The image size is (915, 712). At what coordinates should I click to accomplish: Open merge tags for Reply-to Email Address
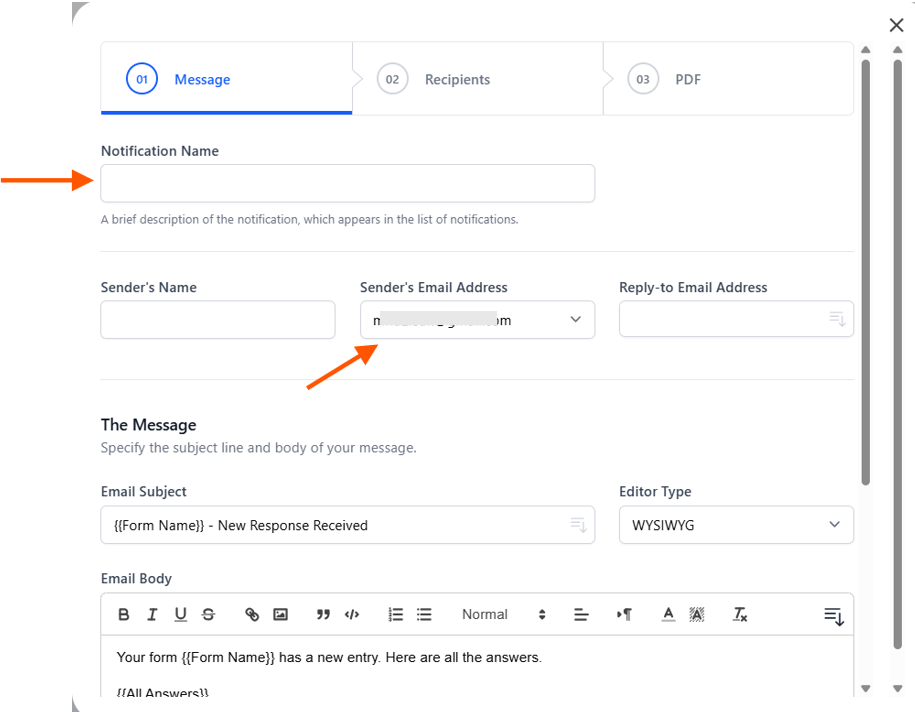(837, 319)
